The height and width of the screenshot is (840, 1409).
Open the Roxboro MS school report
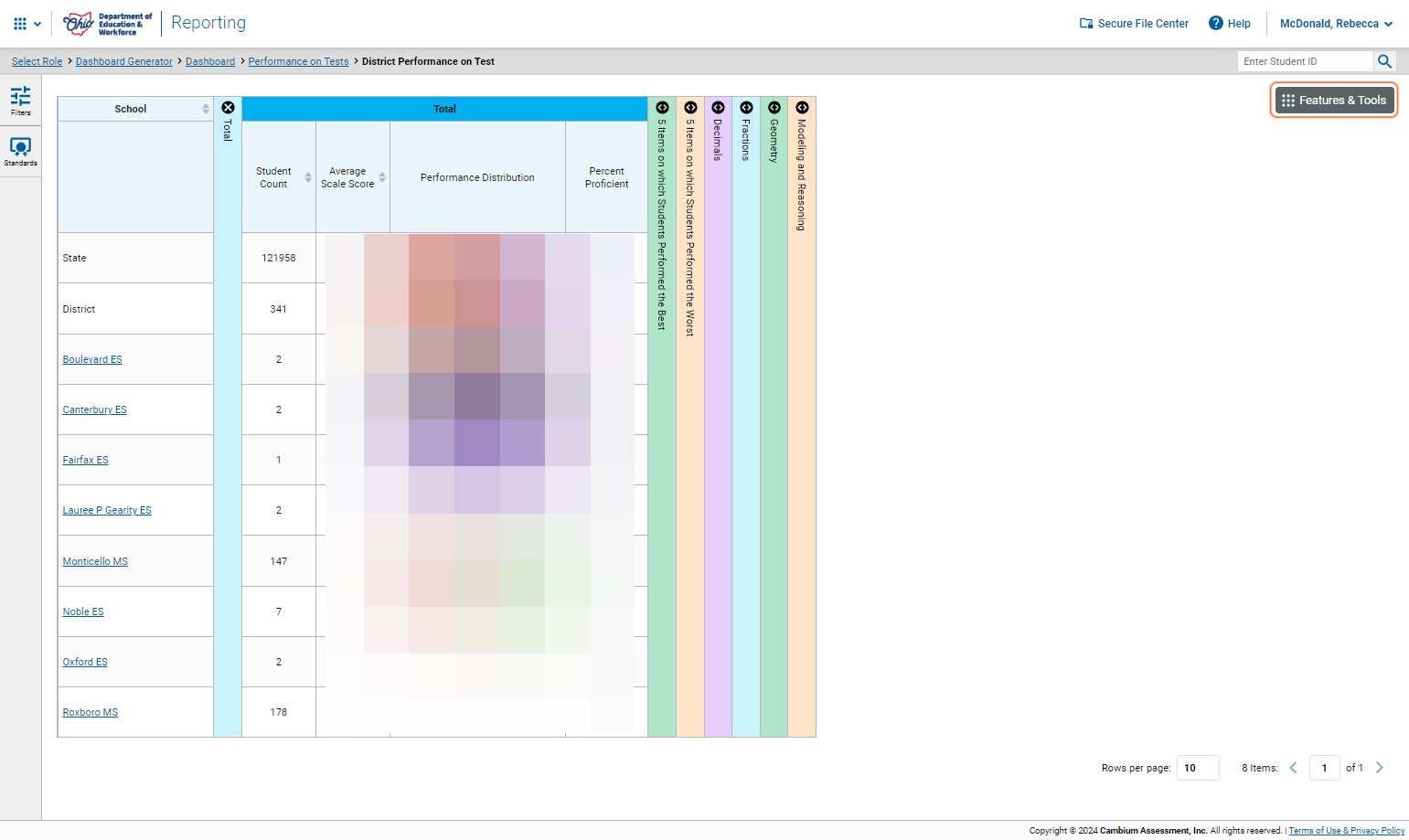coord(91,712)
